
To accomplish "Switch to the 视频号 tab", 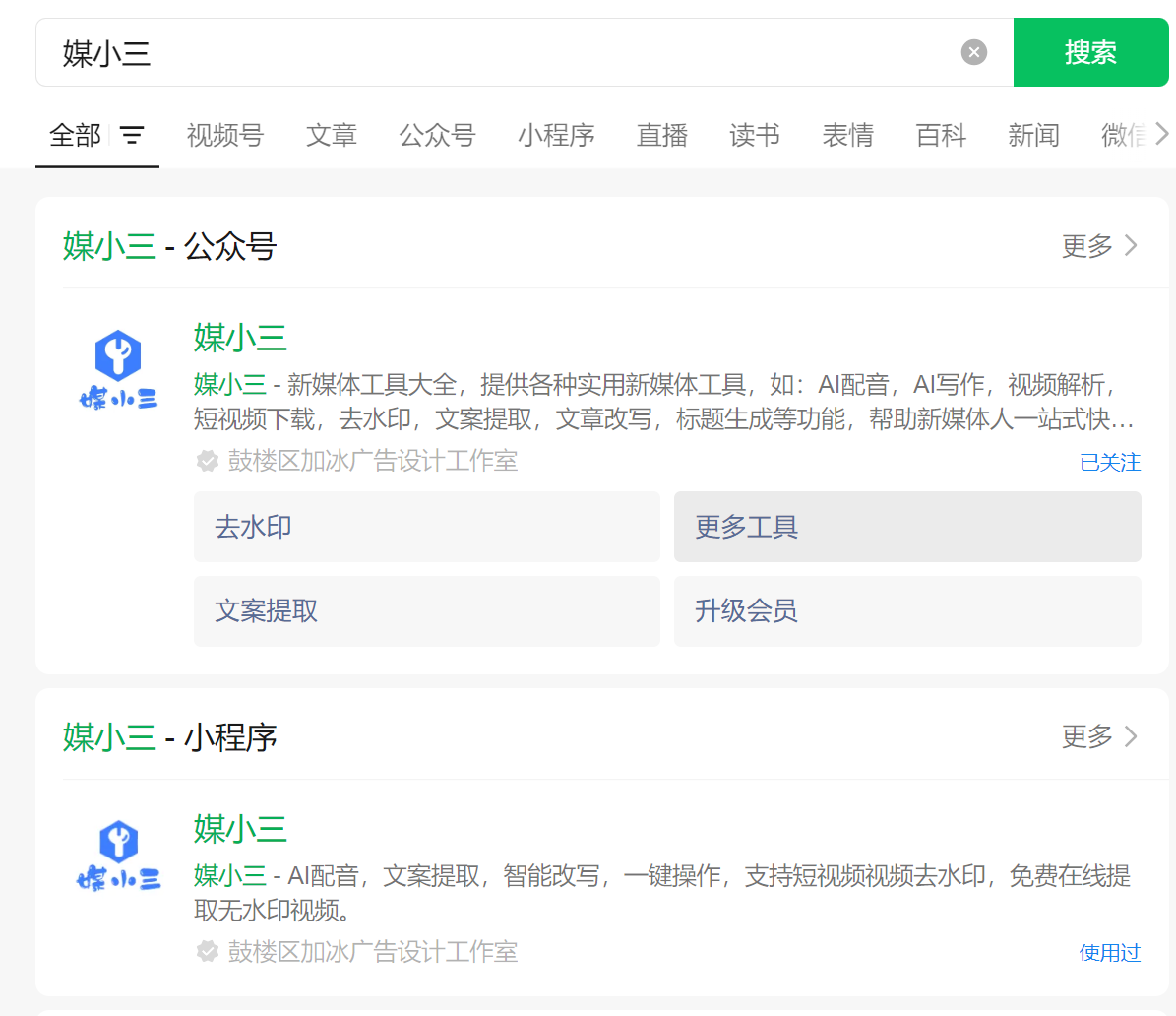I will click(x=225, y=135).
